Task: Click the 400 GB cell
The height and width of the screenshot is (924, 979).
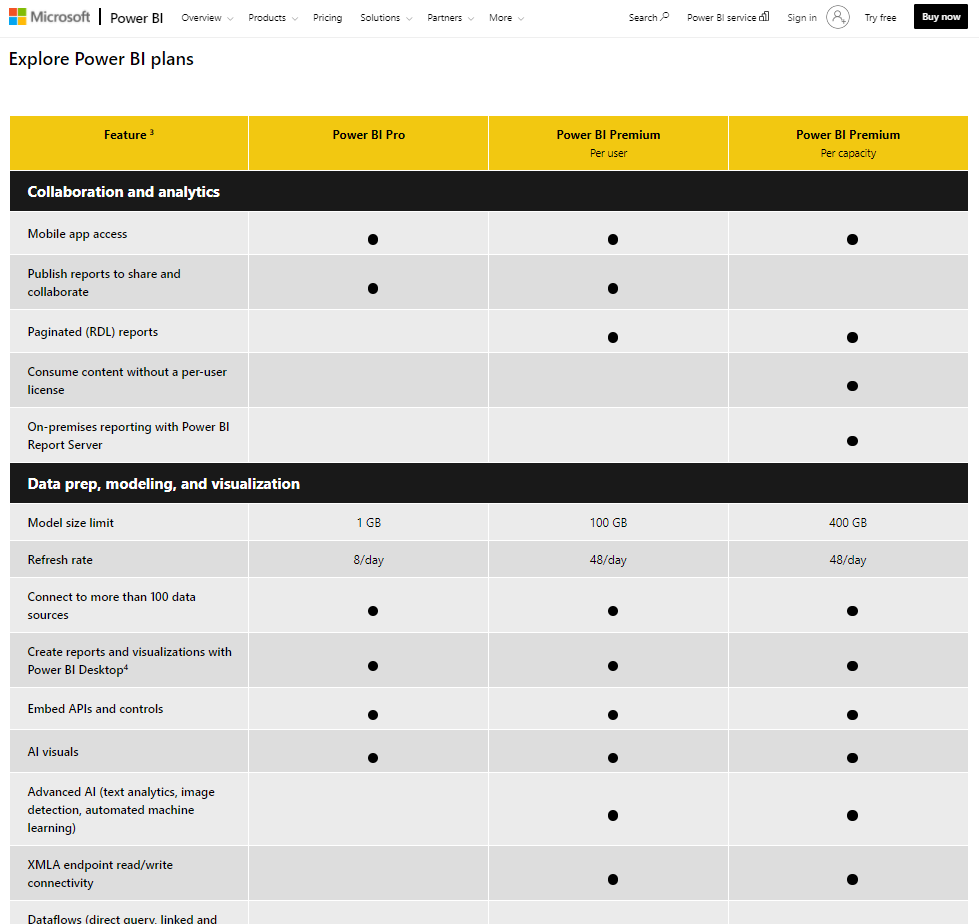Action: click(x=848, y=523)
